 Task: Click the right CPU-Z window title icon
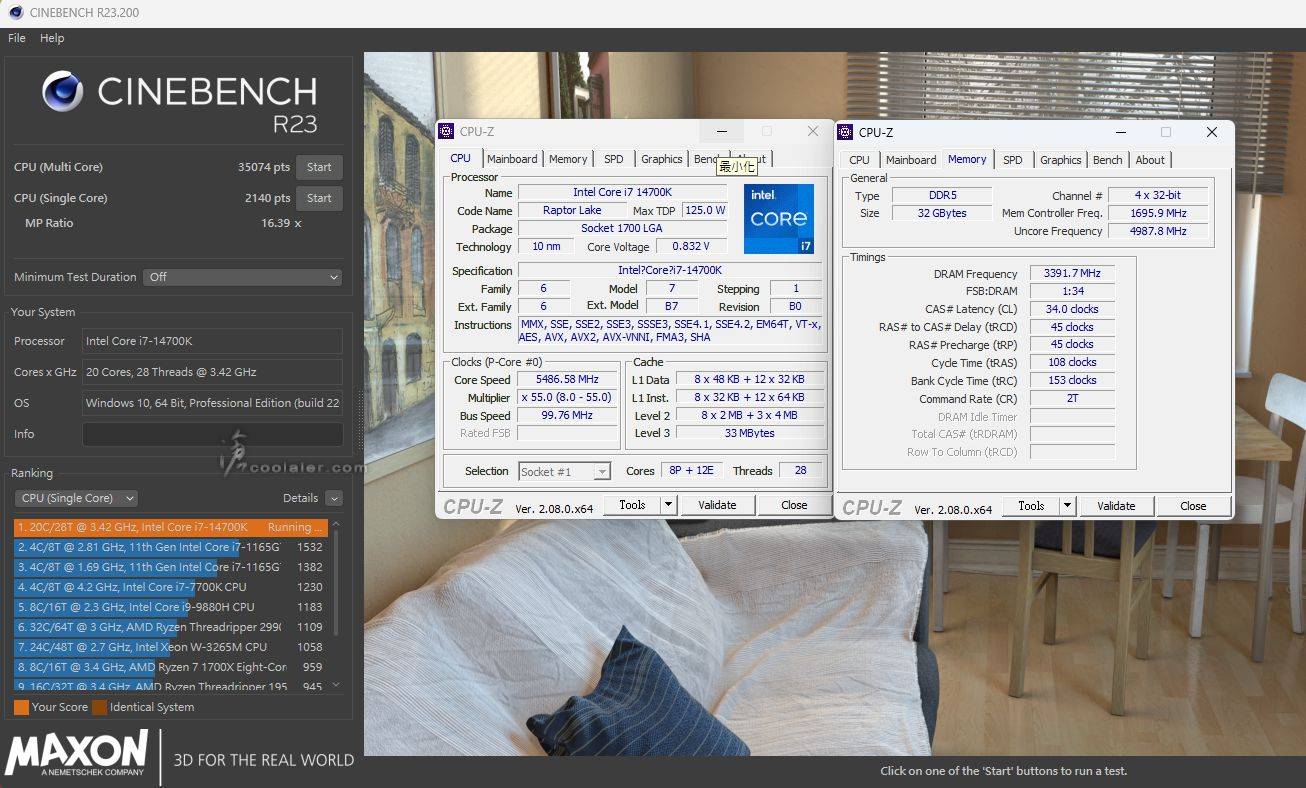(x=846, y=132)
